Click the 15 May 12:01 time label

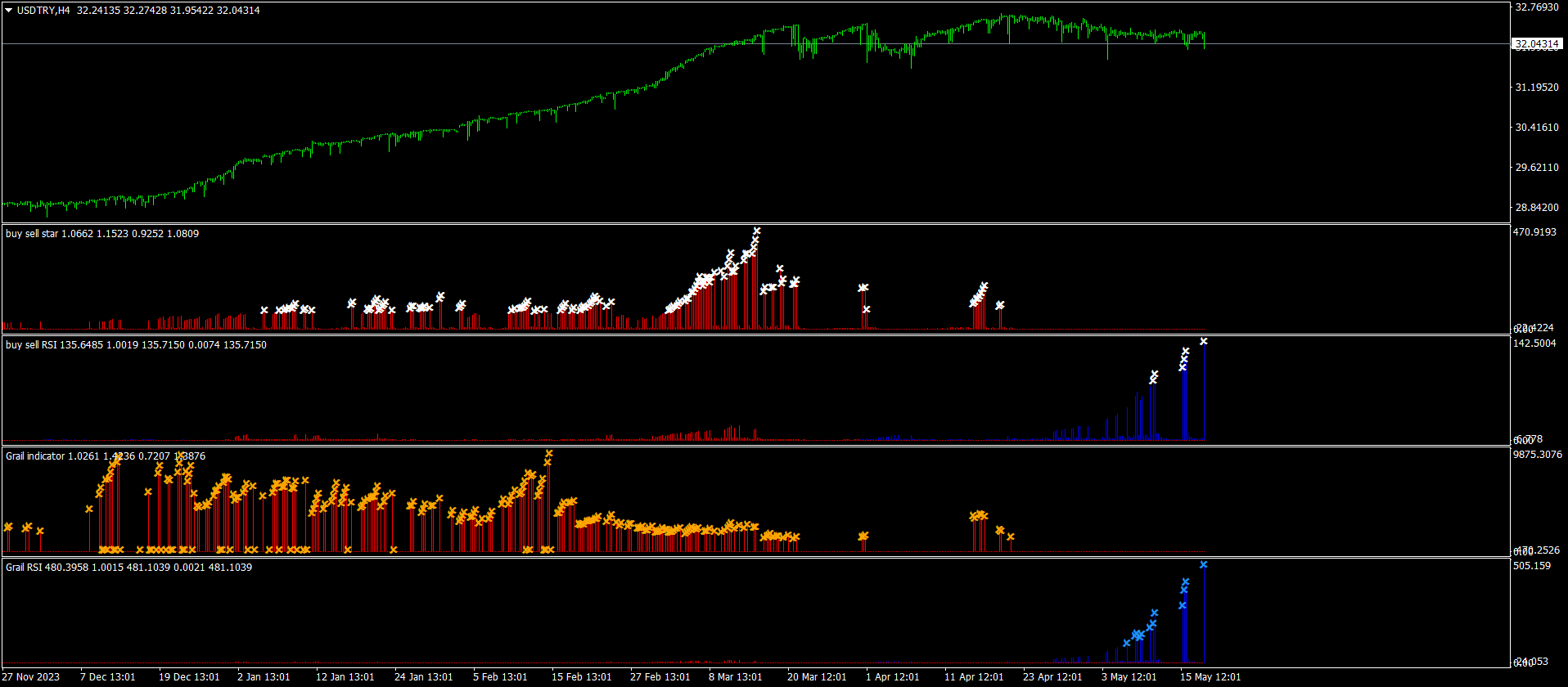[1210, 677]
